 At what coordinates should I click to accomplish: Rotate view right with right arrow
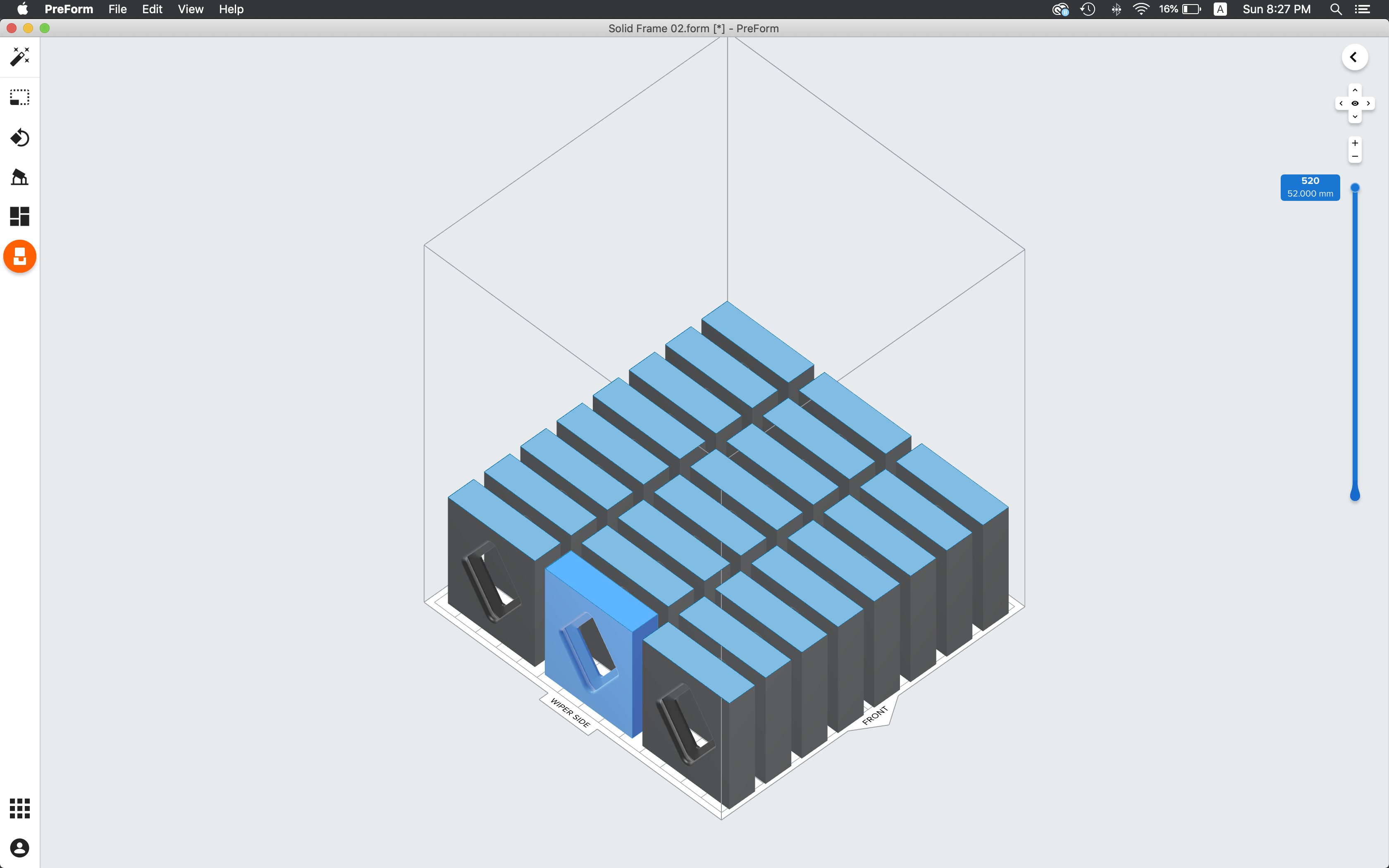pyautogui.click(x=1369, y=103)
